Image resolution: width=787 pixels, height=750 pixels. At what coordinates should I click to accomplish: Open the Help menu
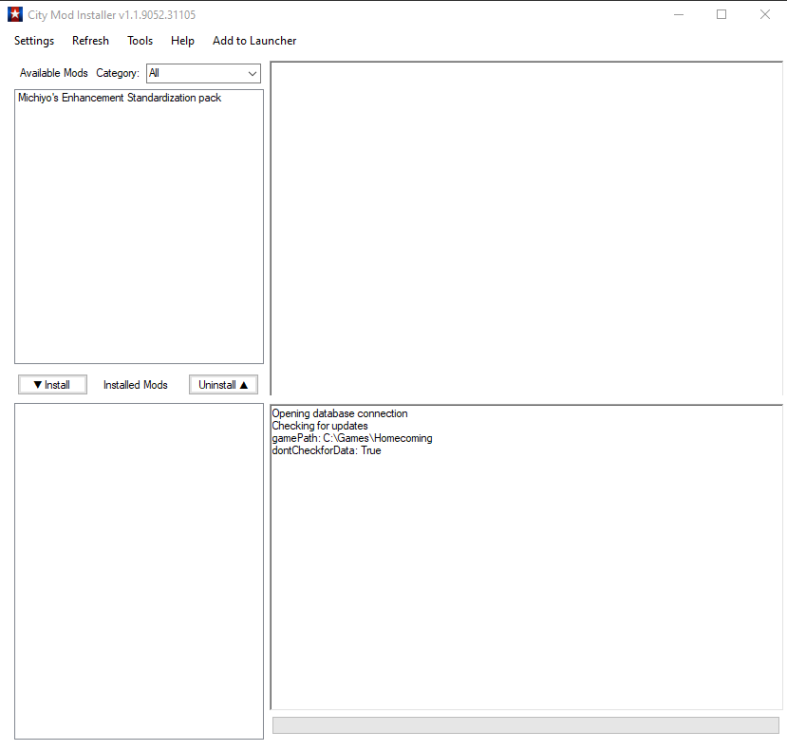point(183,41)
